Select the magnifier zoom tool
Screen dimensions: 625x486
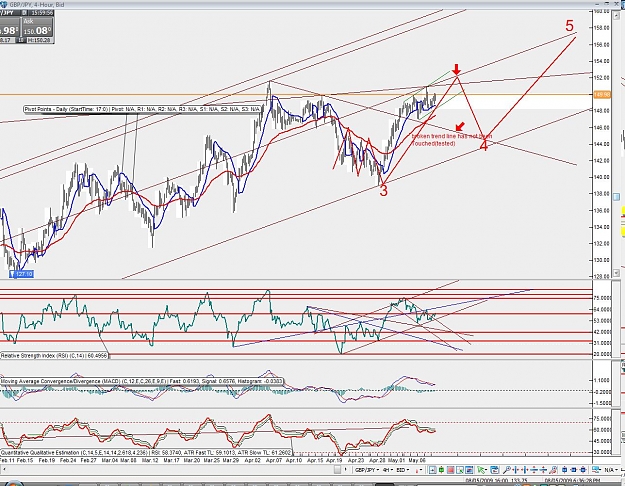[507, 470]
